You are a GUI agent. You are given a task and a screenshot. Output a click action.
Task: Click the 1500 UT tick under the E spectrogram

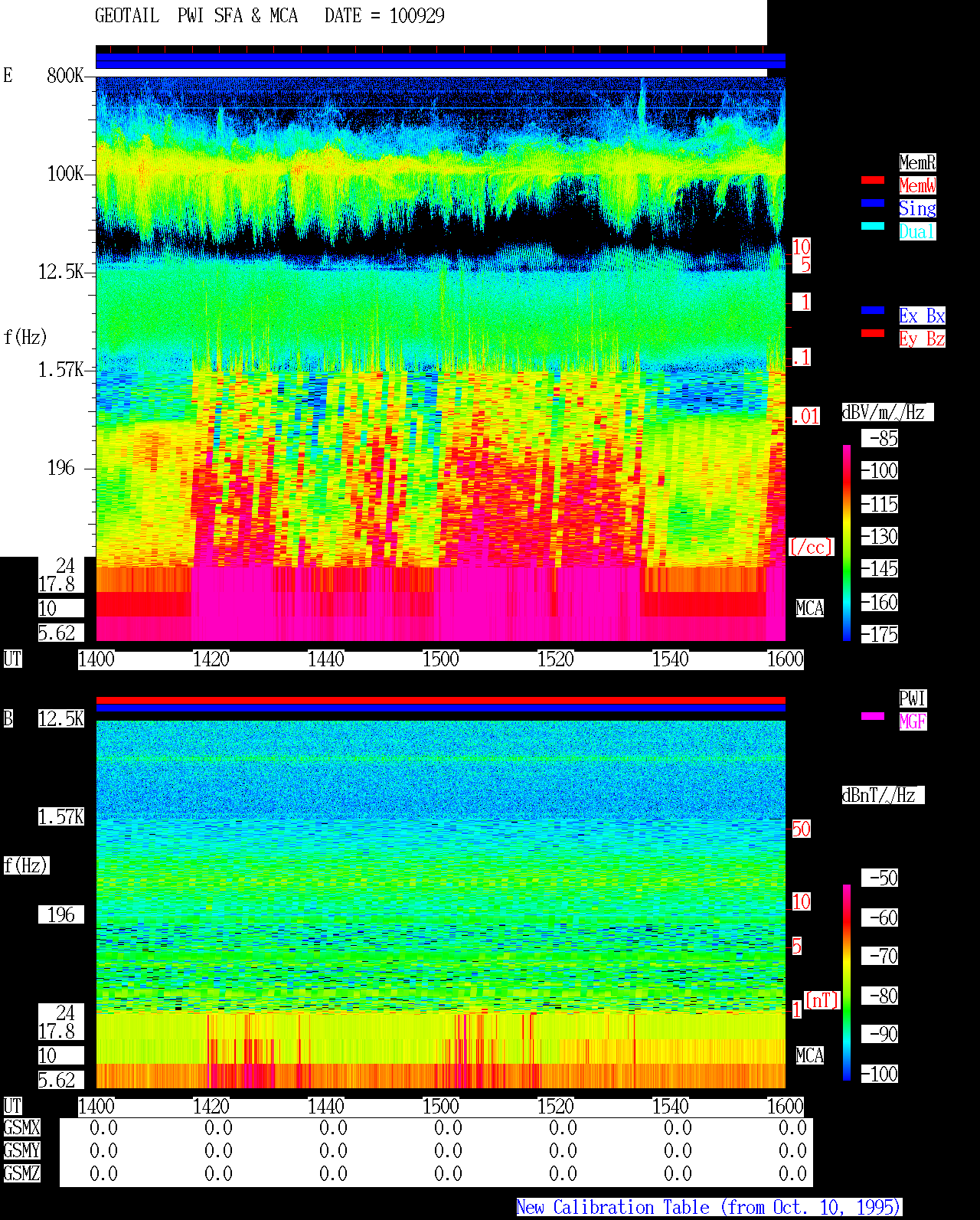click(x=440, y=659)
